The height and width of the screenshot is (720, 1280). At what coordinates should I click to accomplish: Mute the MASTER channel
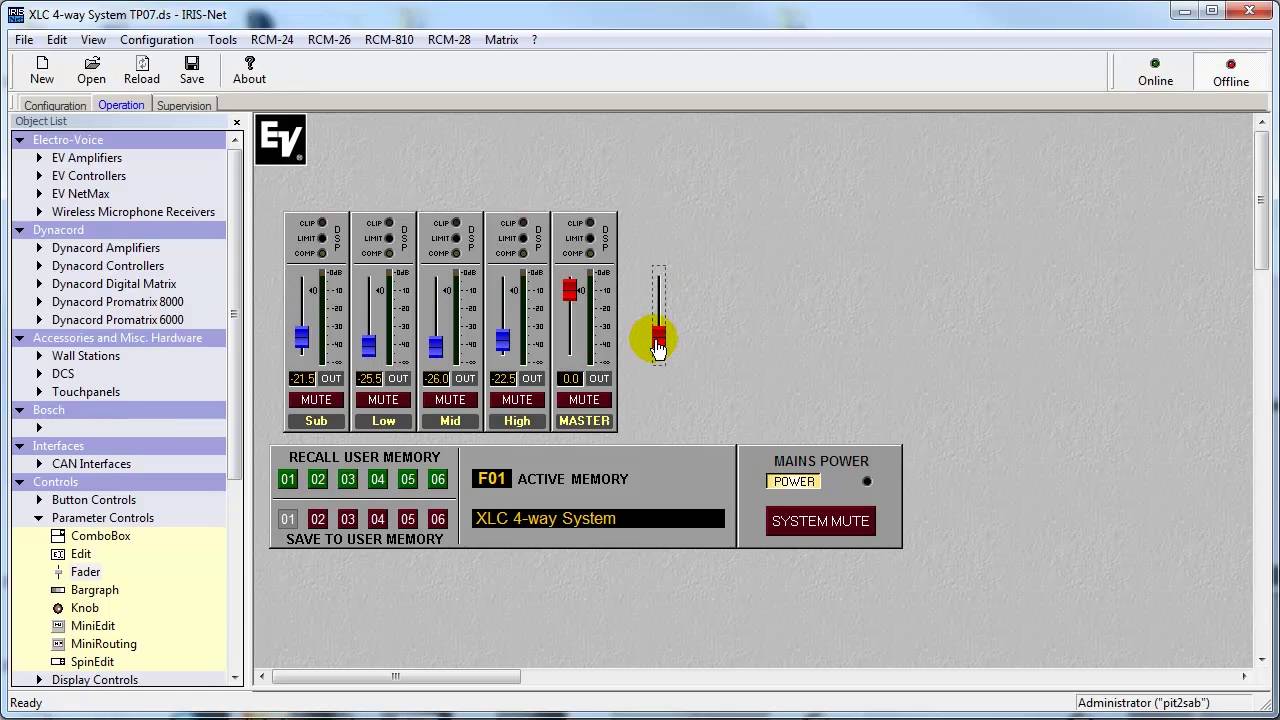pyautogui.click(x=584, y=400)
